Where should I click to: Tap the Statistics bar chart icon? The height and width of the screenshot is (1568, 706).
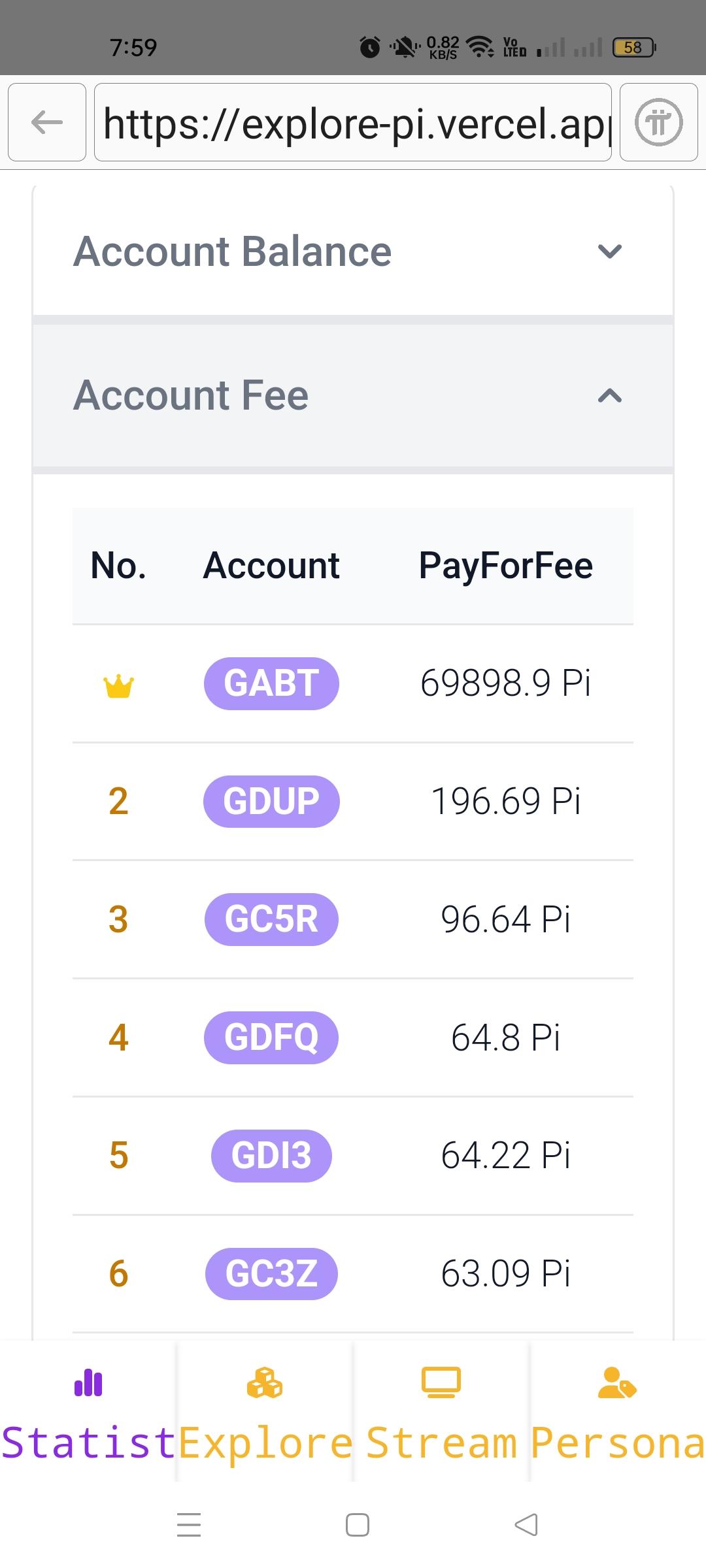pos(88,1382)
